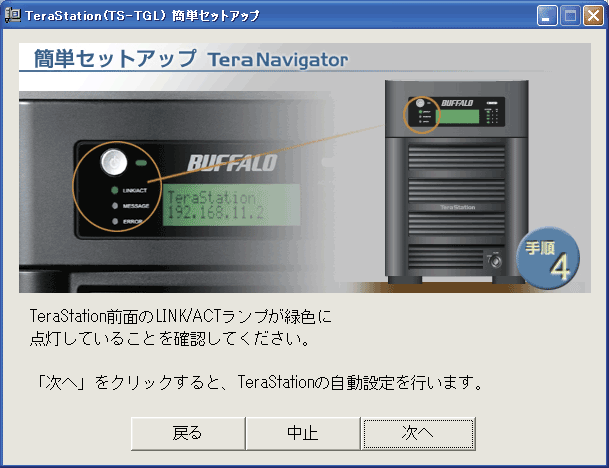This screenshot has height=468, width=609.
Task: Click the text TeraStation前面のLINK/ACTランプが緑色に
Action: pyautogui.click(x=181, y=317)
